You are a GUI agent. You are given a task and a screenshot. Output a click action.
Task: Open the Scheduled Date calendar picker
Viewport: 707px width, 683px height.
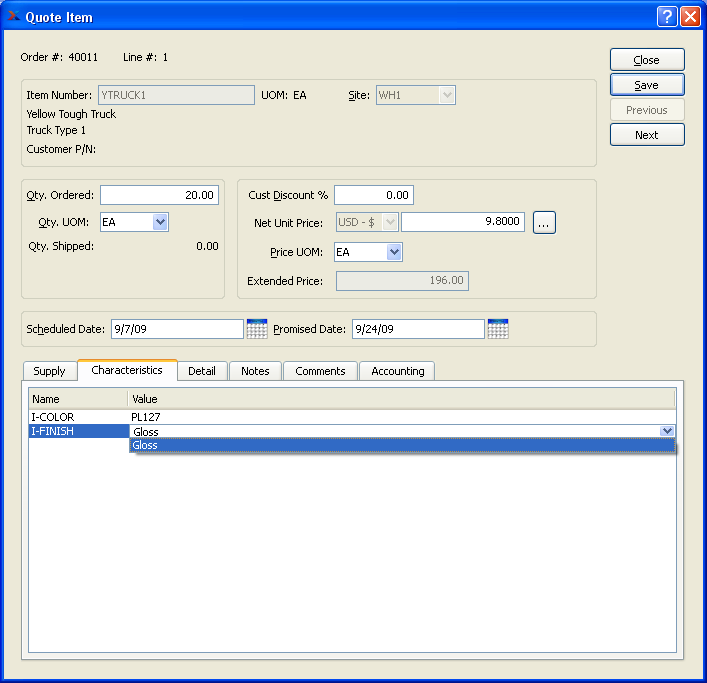click(257, 329)
